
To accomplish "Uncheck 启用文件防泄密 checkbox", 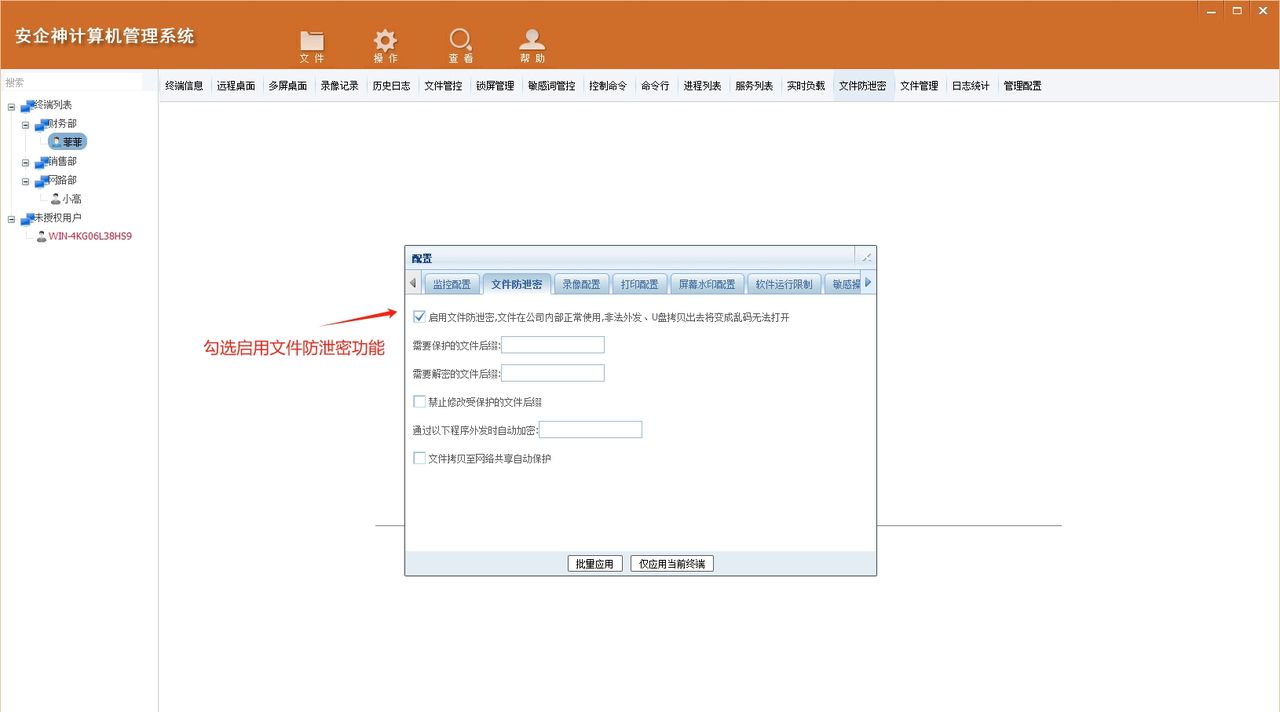I will tap(419, 317).
